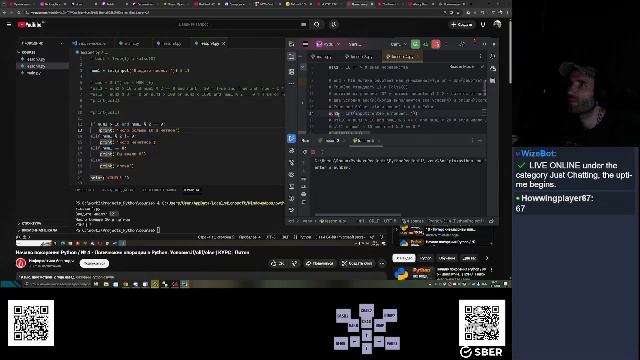
Task: Open the on-screen keyboard in the search box
Action: coord(303,24)
